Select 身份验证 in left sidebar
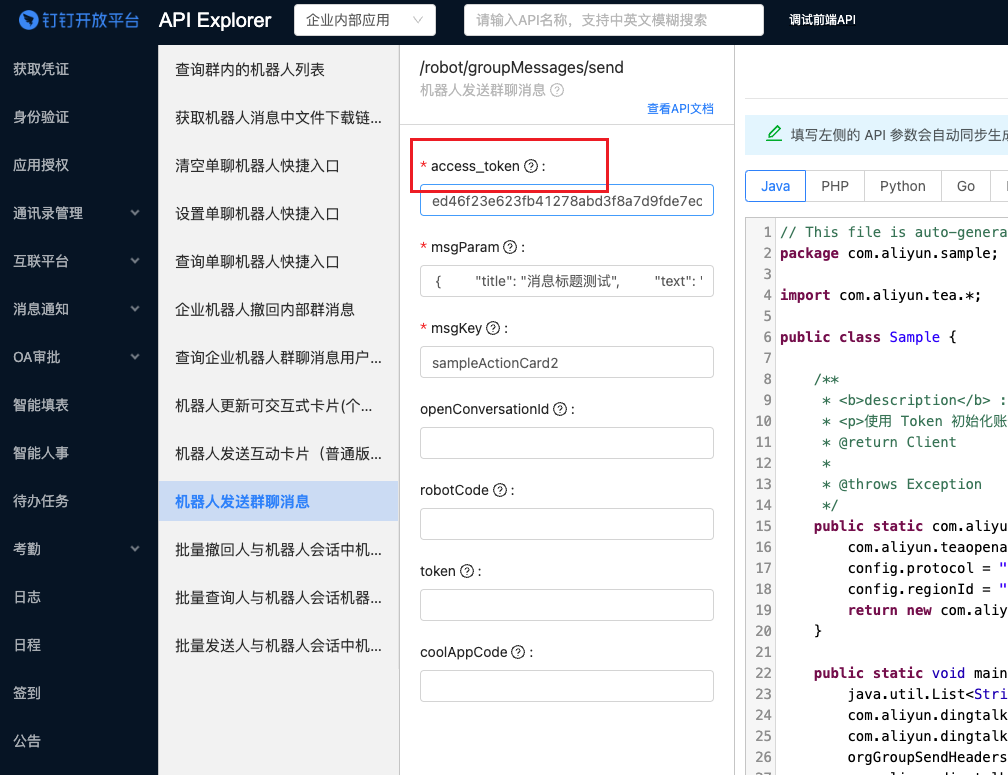Viewport: 1008px width, 775px height. coord(40,118)
